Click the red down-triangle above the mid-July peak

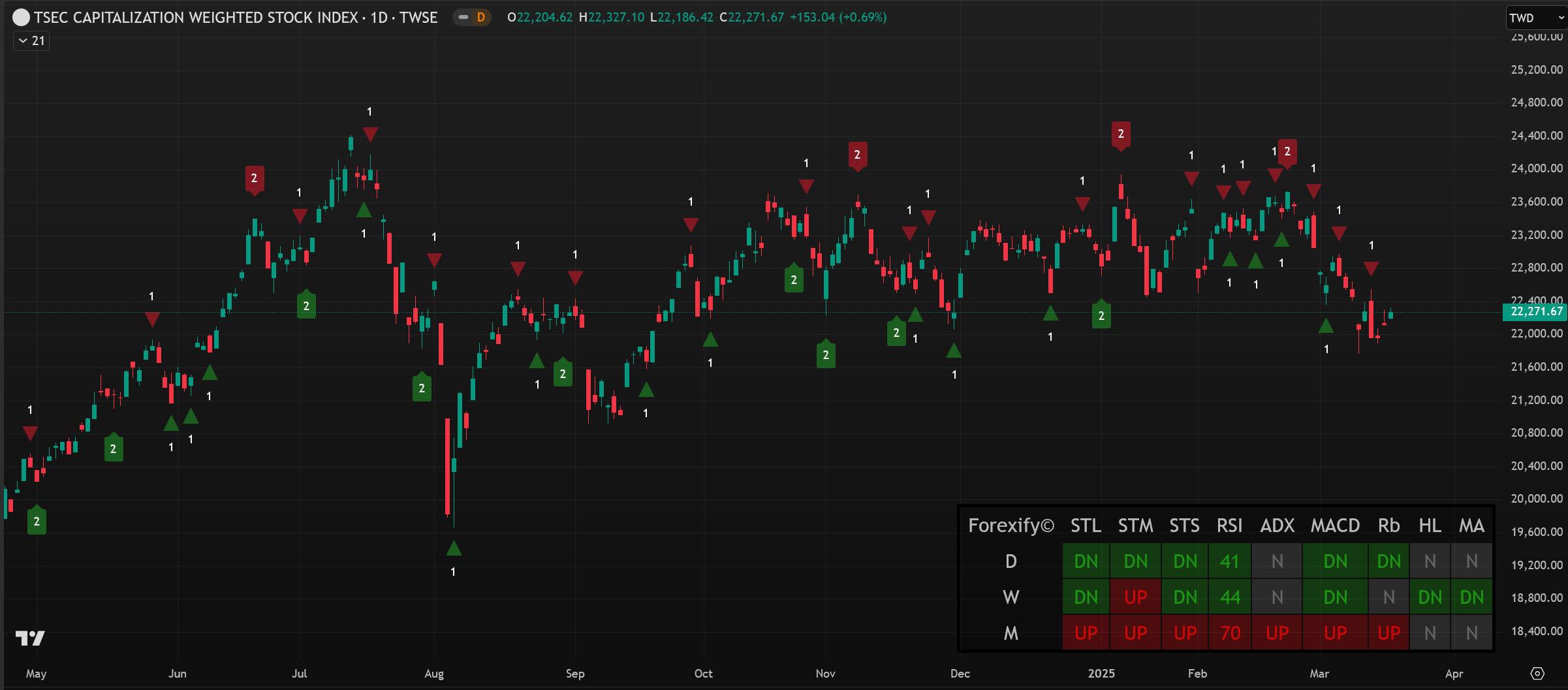pos(370,134)
